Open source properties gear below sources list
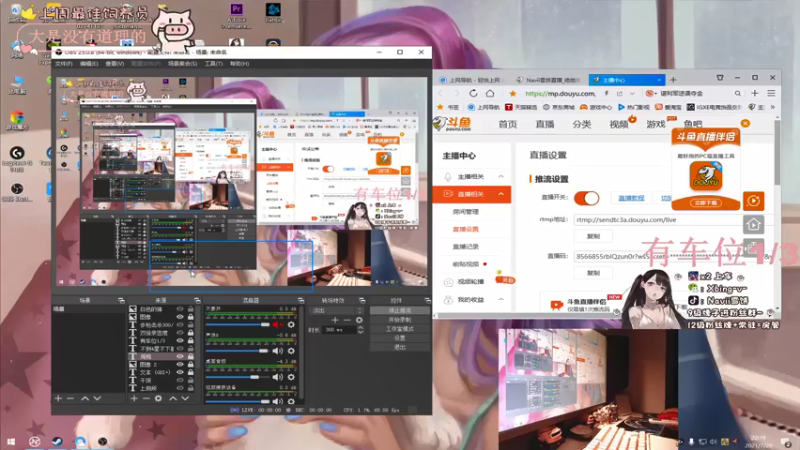800x450 pixels. tap(158, 398)
